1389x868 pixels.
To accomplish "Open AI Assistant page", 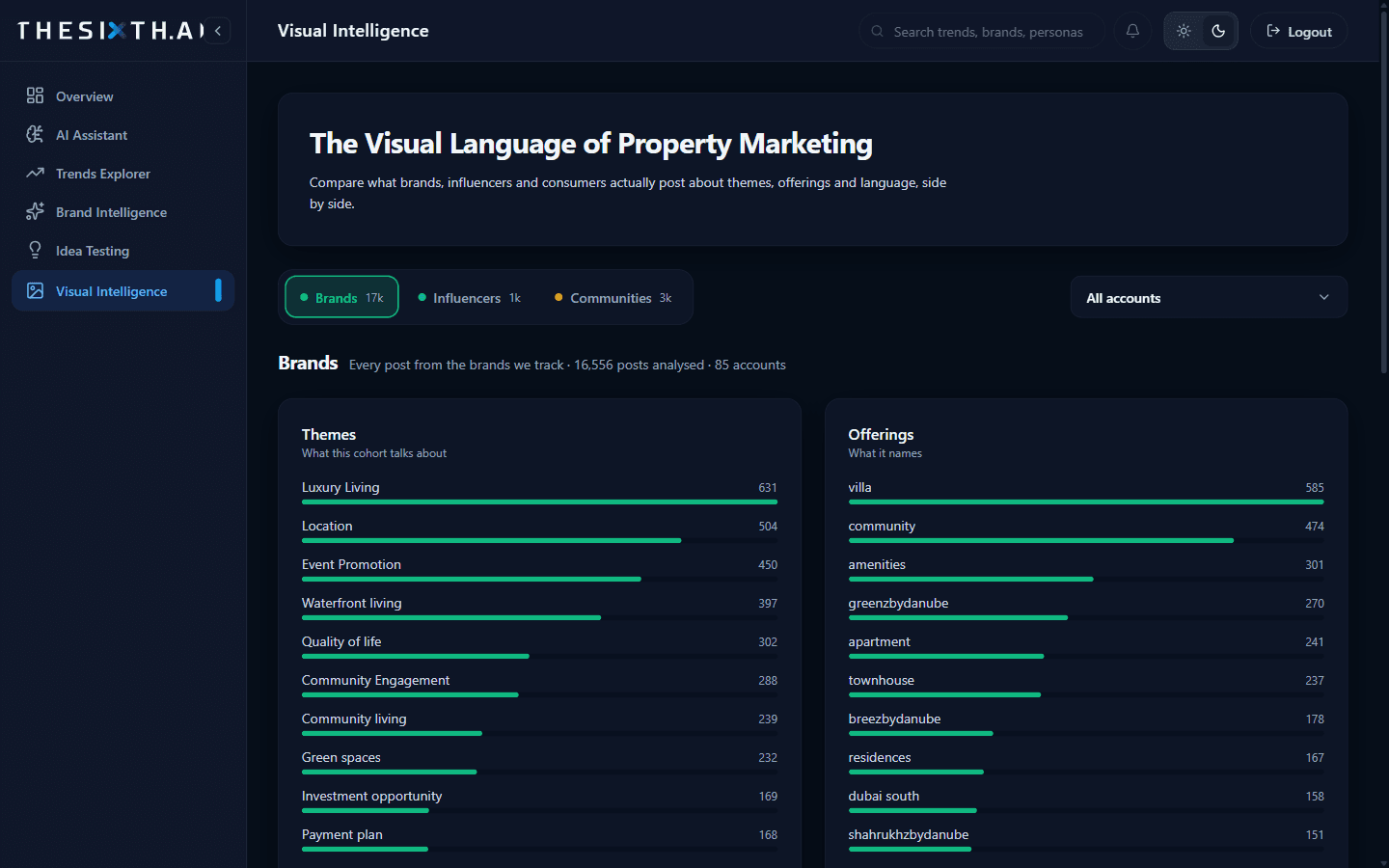I will click(x=123, y=134).
